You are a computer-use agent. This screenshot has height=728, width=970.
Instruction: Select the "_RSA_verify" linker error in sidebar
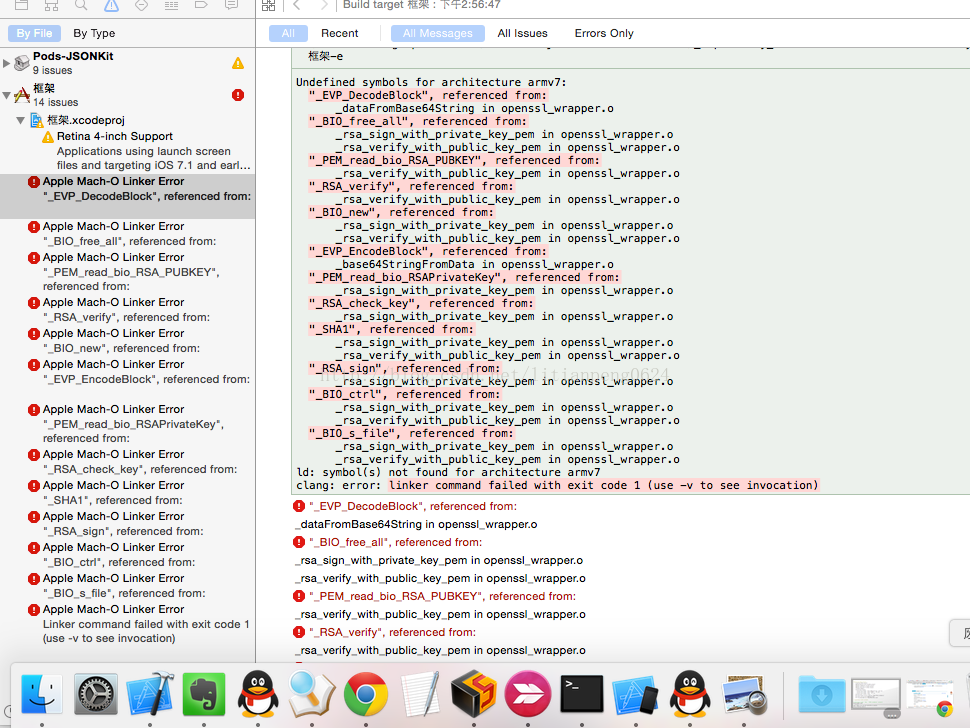tap(127, 310)
